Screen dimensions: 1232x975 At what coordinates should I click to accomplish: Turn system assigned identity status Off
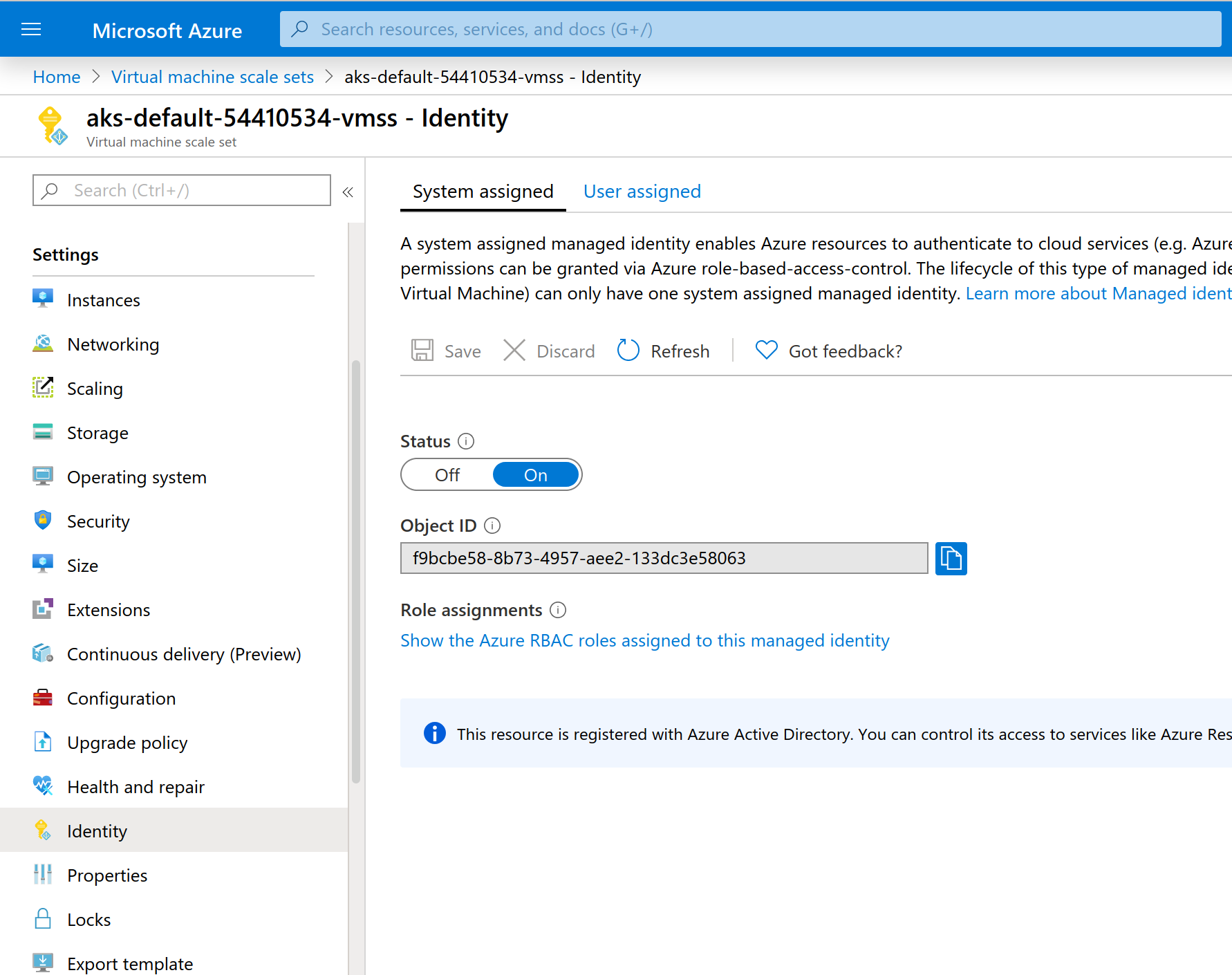pos(447,475)
